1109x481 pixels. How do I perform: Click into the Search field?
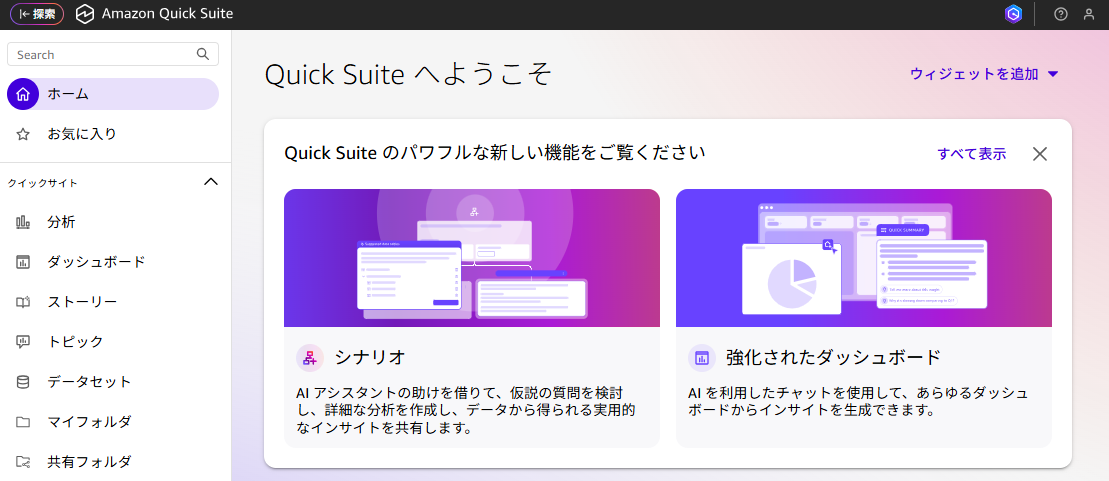[x=113, y=54]
